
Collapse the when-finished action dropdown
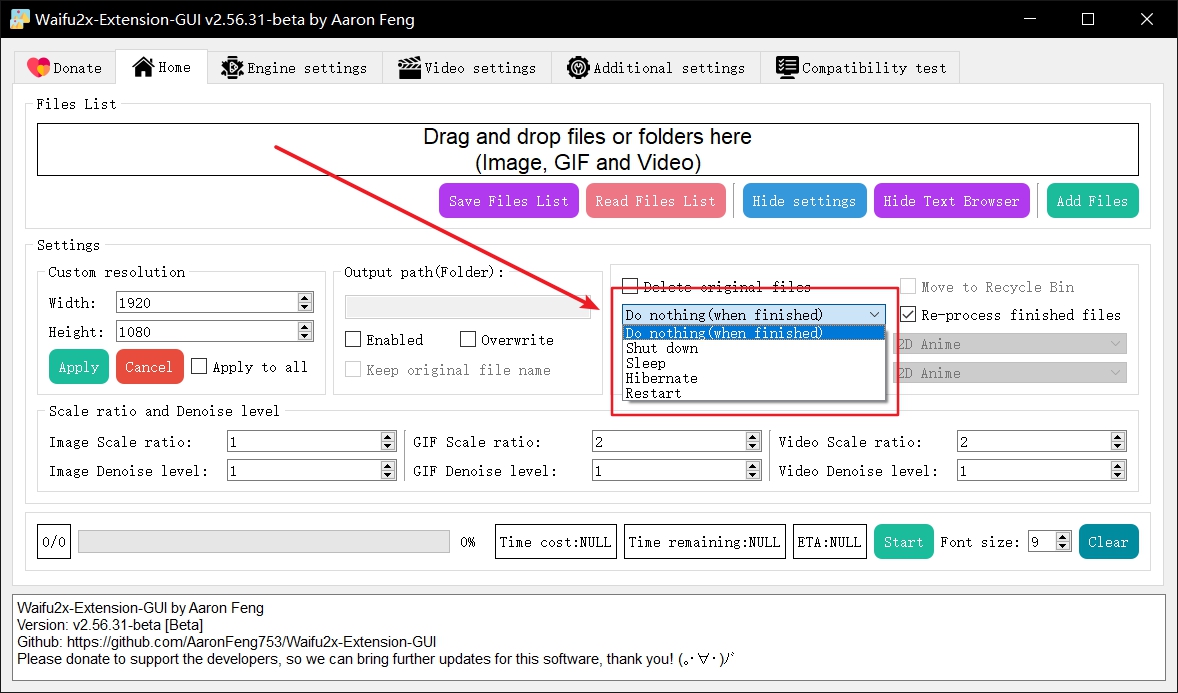pos(754,314)
